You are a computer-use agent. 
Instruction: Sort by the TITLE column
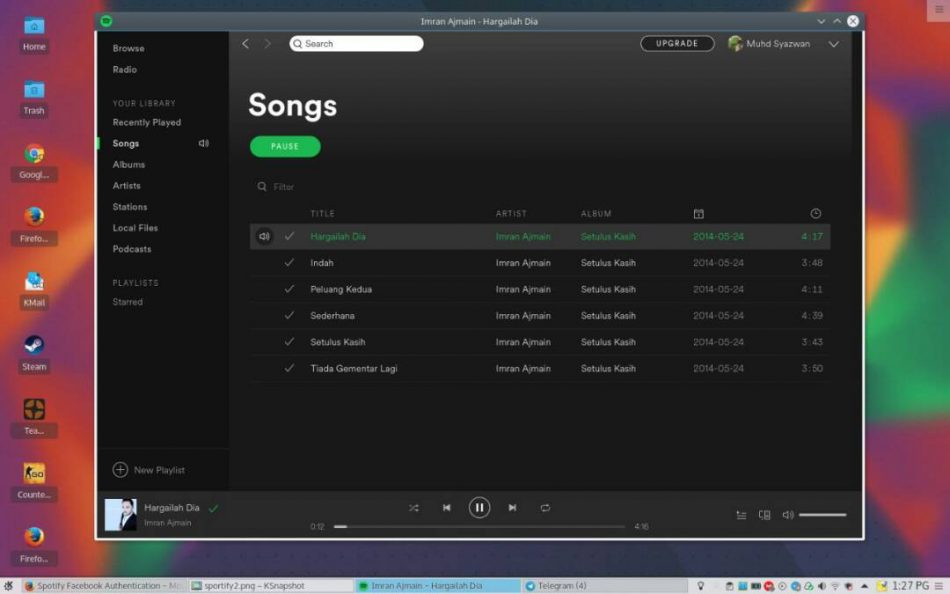[322, 213]
